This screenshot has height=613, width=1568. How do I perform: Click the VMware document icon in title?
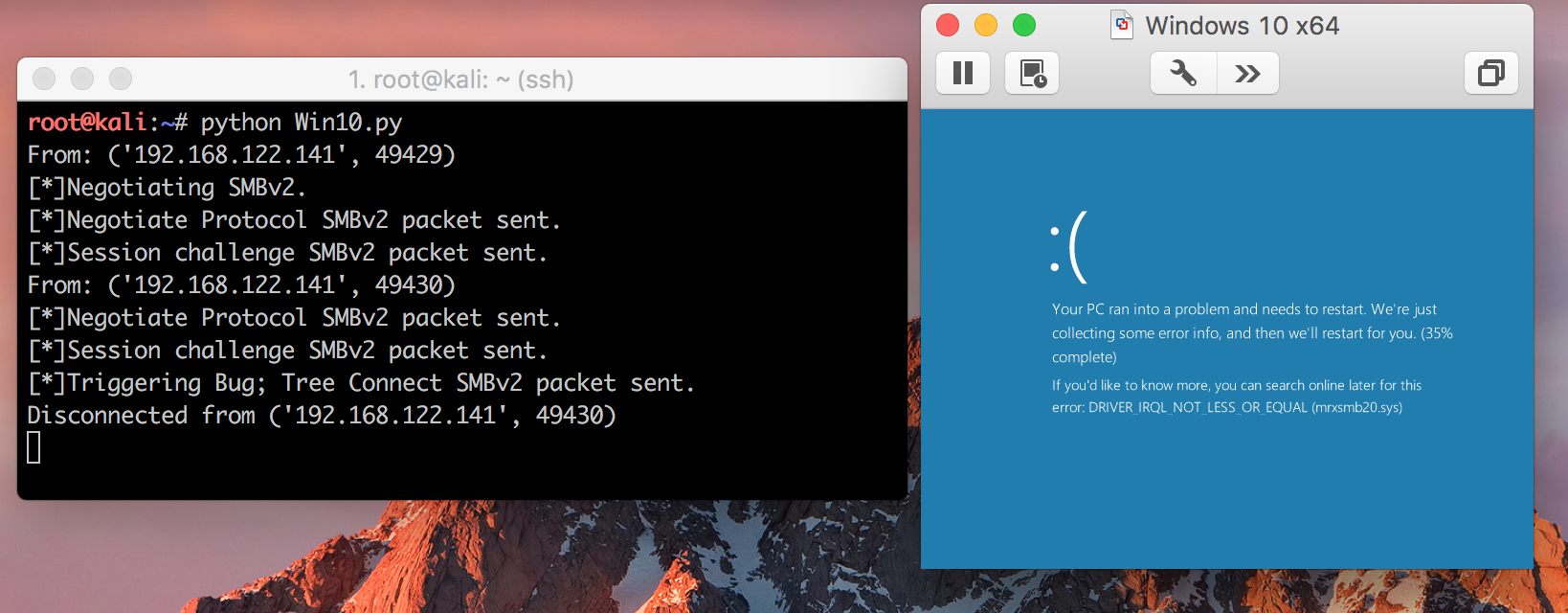coord(1122,25)
